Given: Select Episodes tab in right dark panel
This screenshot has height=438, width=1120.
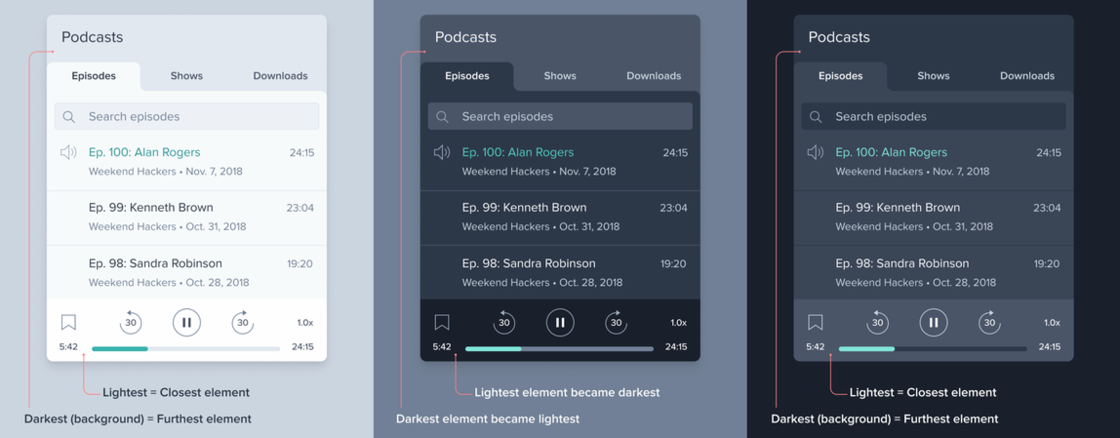Looking at the screenshot, I should 841,76.
